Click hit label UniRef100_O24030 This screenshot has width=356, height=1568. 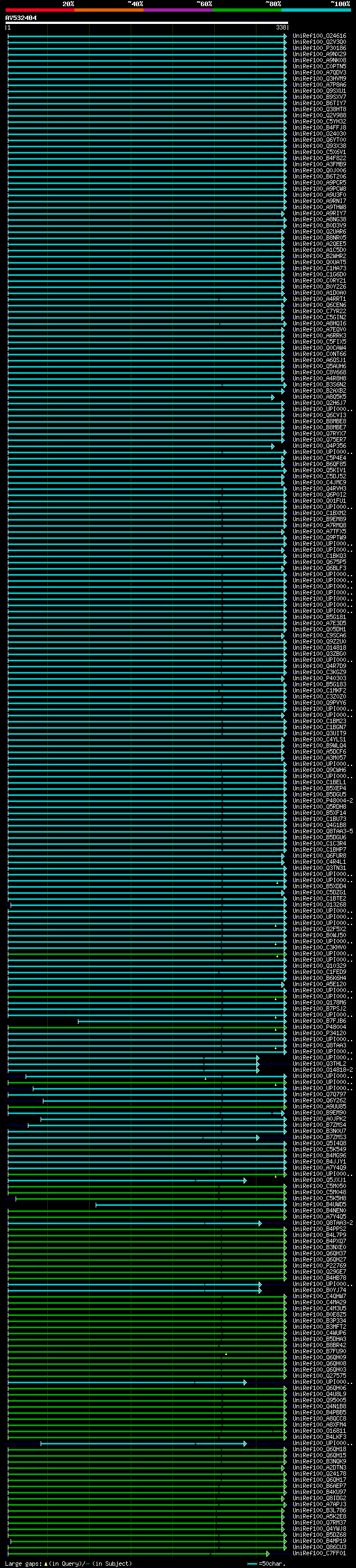[319, 134]
